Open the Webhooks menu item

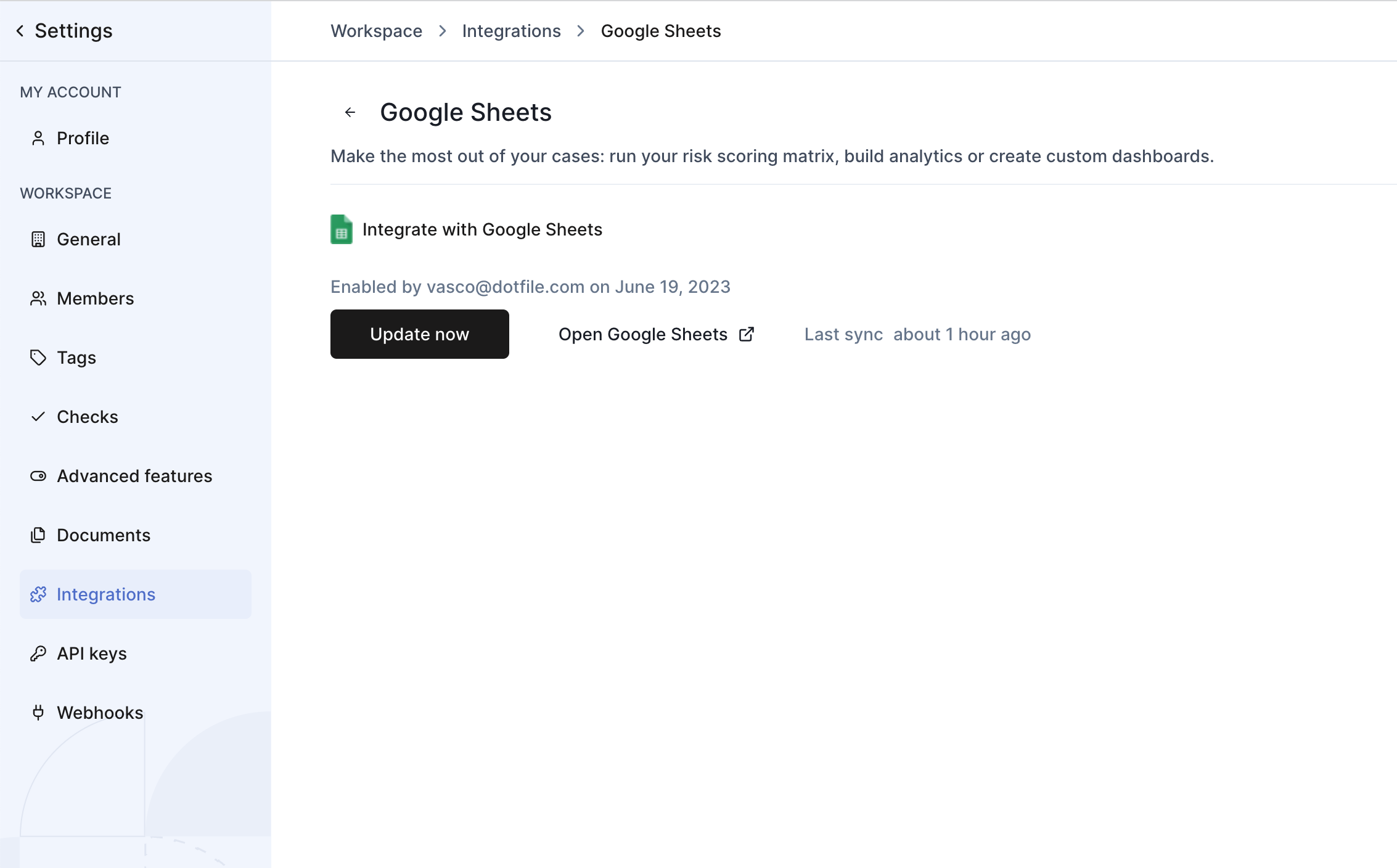(100, 713)
